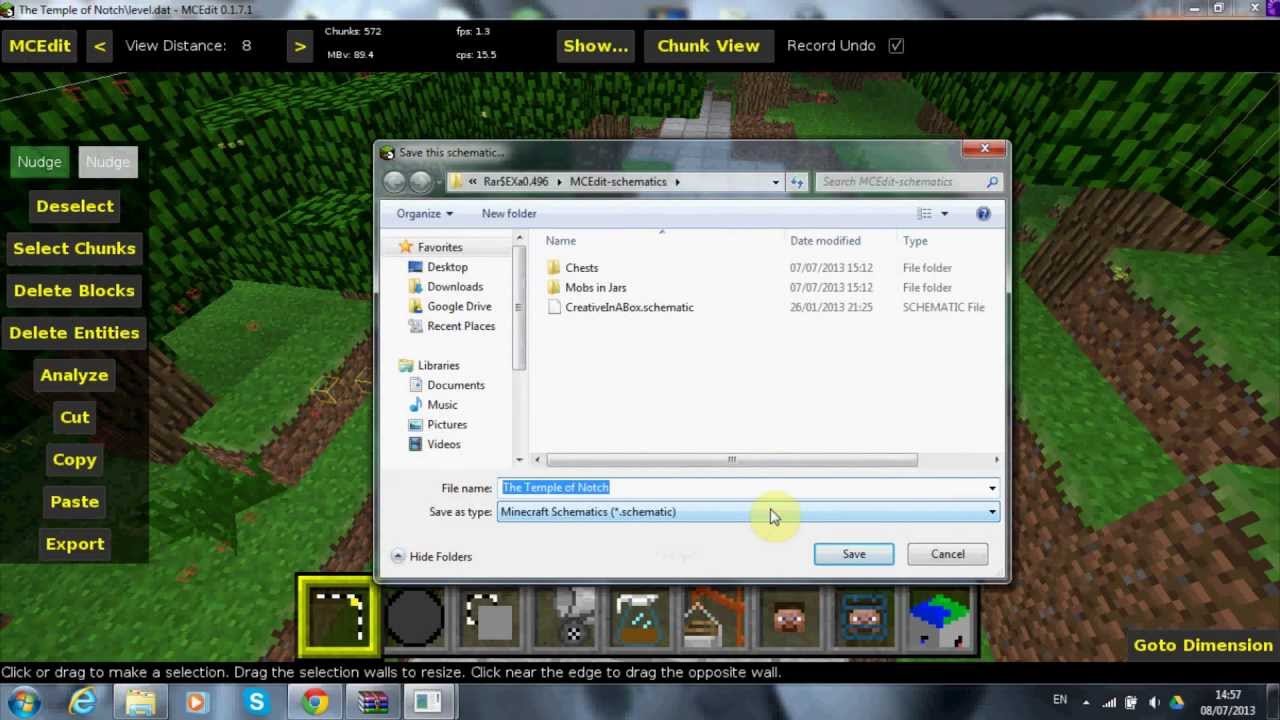Click the Deselect button

coord(75,206)
